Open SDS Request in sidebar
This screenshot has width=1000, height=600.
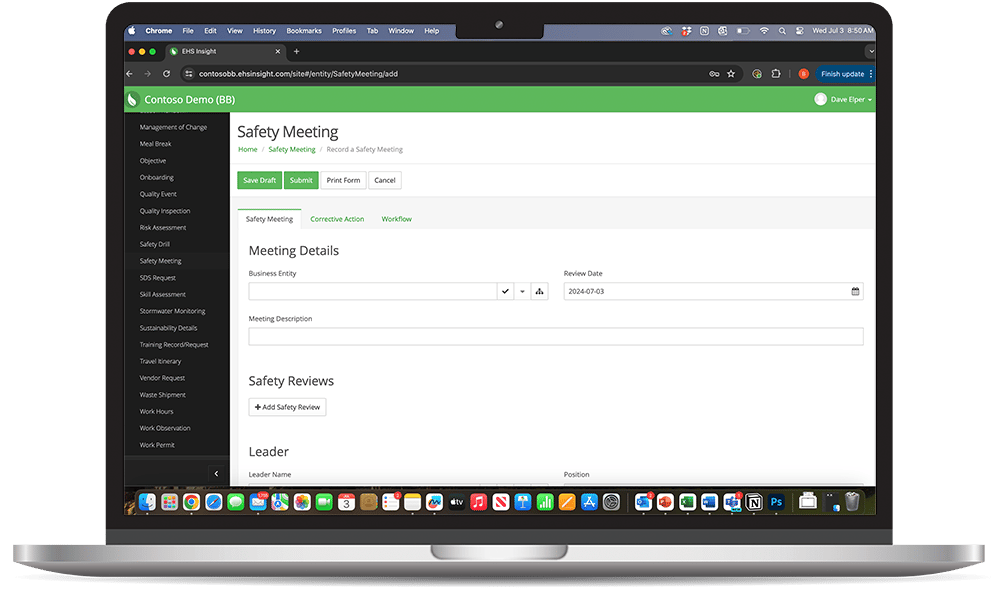pos(158,278)
